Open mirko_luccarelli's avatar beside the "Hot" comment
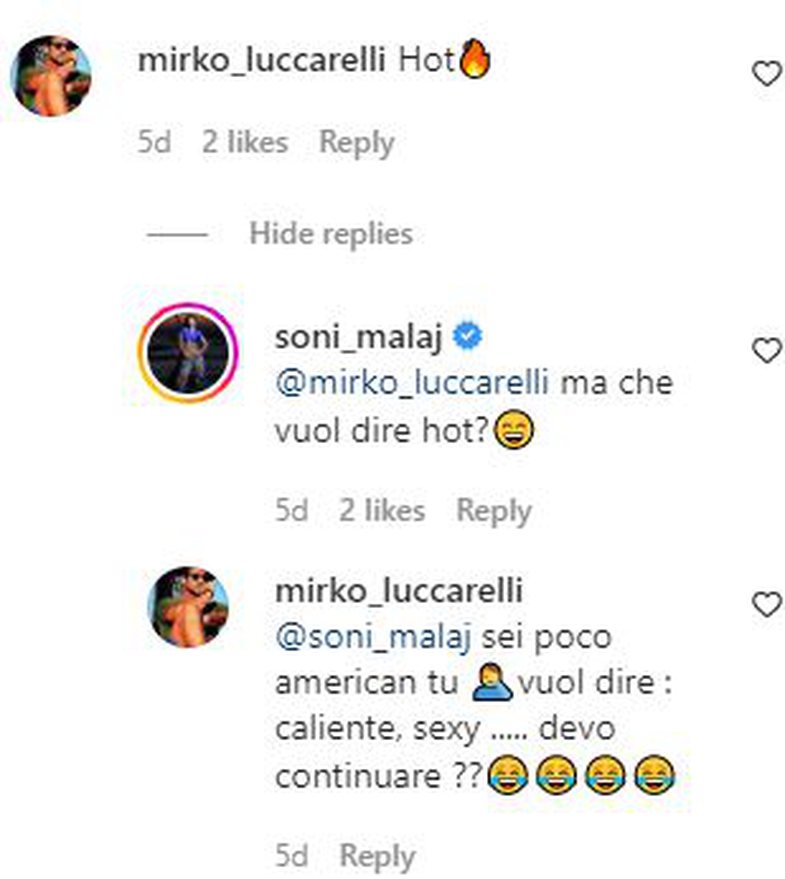The width and height of the screenshot is (785, 879). coord(51,75)
